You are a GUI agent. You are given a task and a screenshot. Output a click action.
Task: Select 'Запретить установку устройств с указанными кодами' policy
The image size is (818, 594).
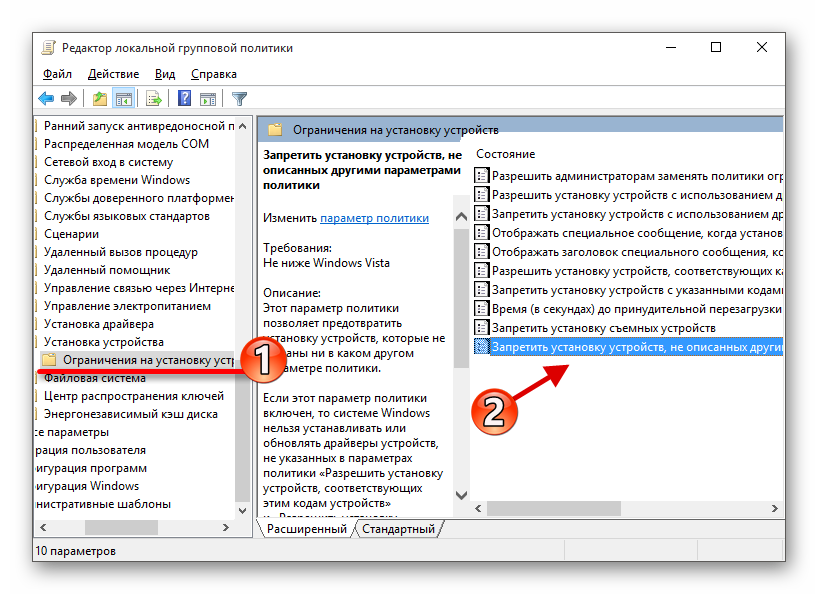628,290
